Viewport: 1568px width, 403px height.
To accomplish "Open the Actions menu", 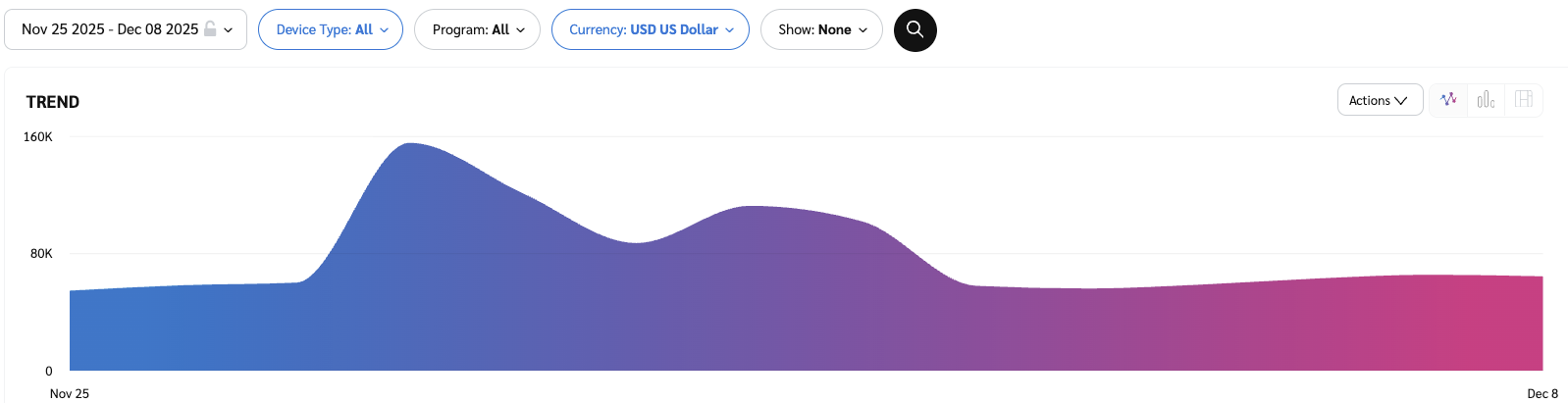I will click(1379, 100).
